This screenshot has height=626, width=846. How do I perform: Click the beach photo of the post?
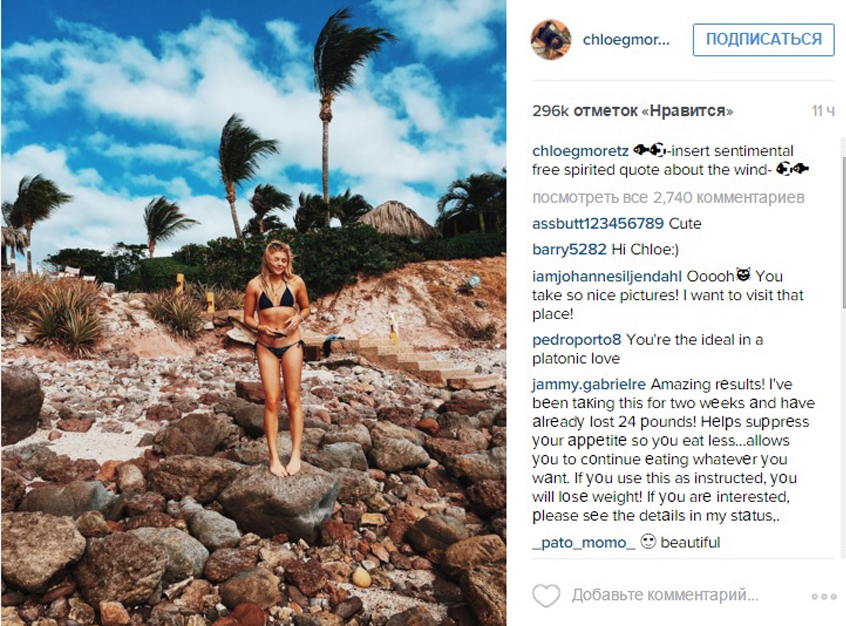click(254, 313)
